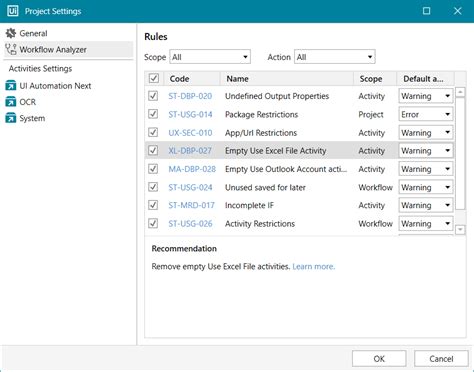Image resolution: width=474 pixels, height=372 pixels.
Task: Select the Incomplete IF rule name
Action: 249,205
